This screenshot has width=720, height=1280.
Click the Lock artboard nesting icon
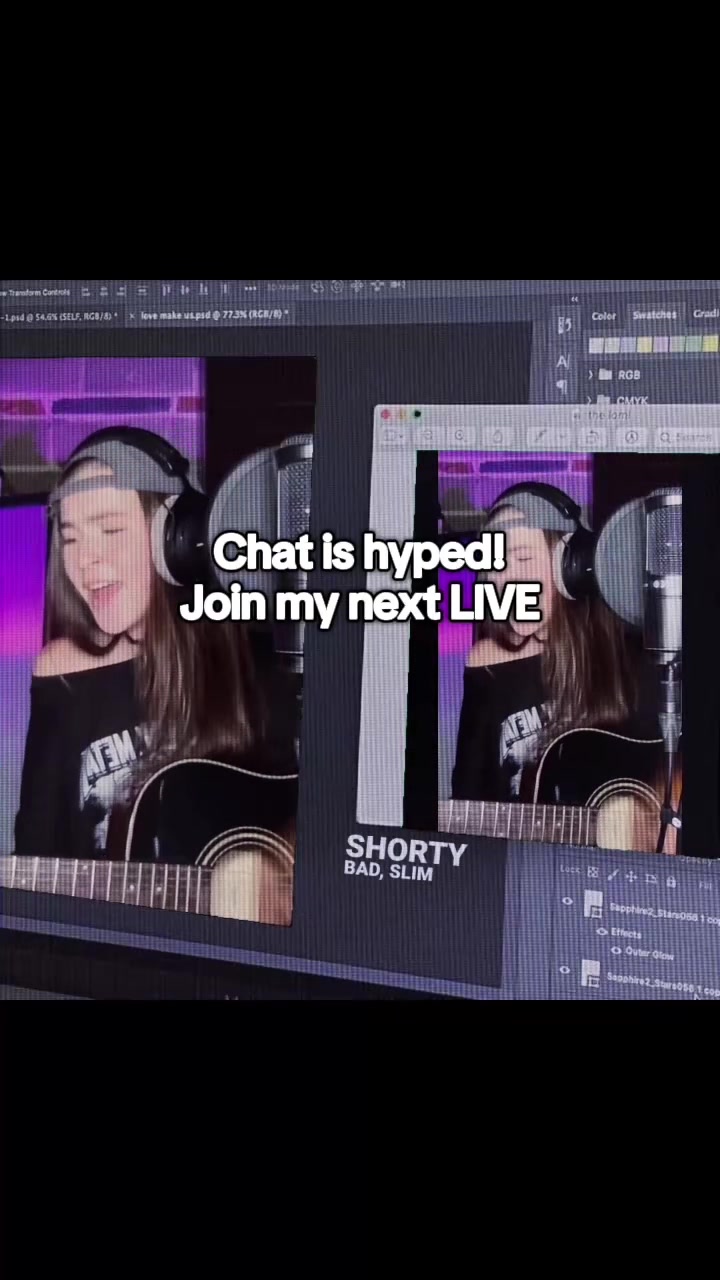651,879
